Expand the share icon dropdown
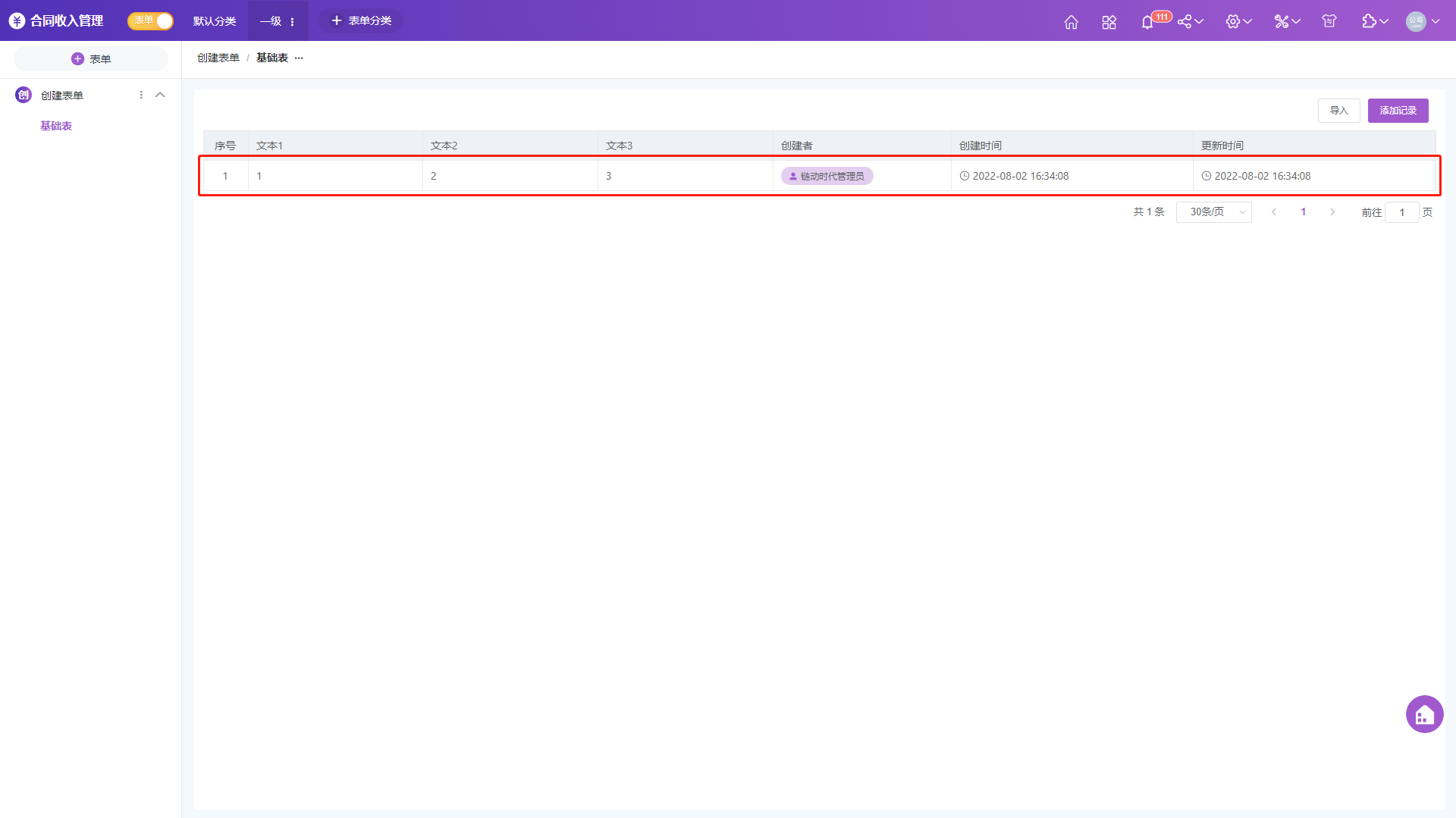The width and height of the screenshot is (1456, 818). tap(1190, 21)
